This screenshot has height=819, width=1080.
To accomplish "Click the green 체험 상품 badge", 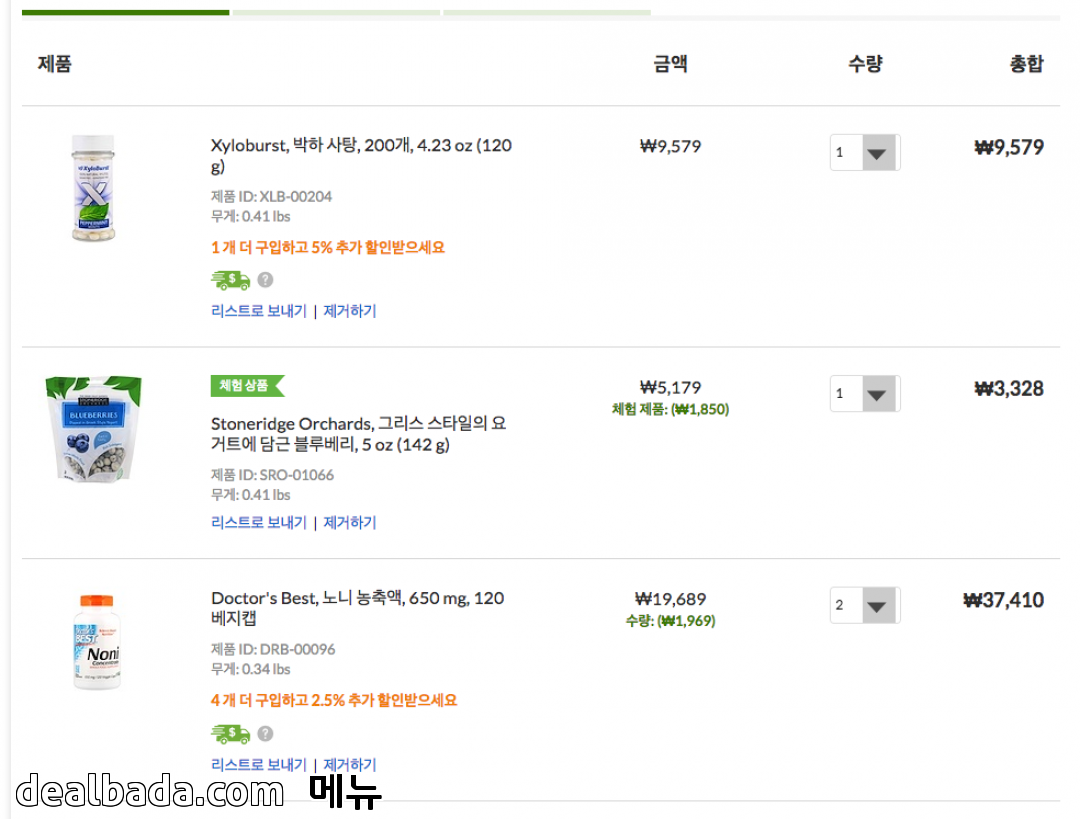I will tap(246, 386).
